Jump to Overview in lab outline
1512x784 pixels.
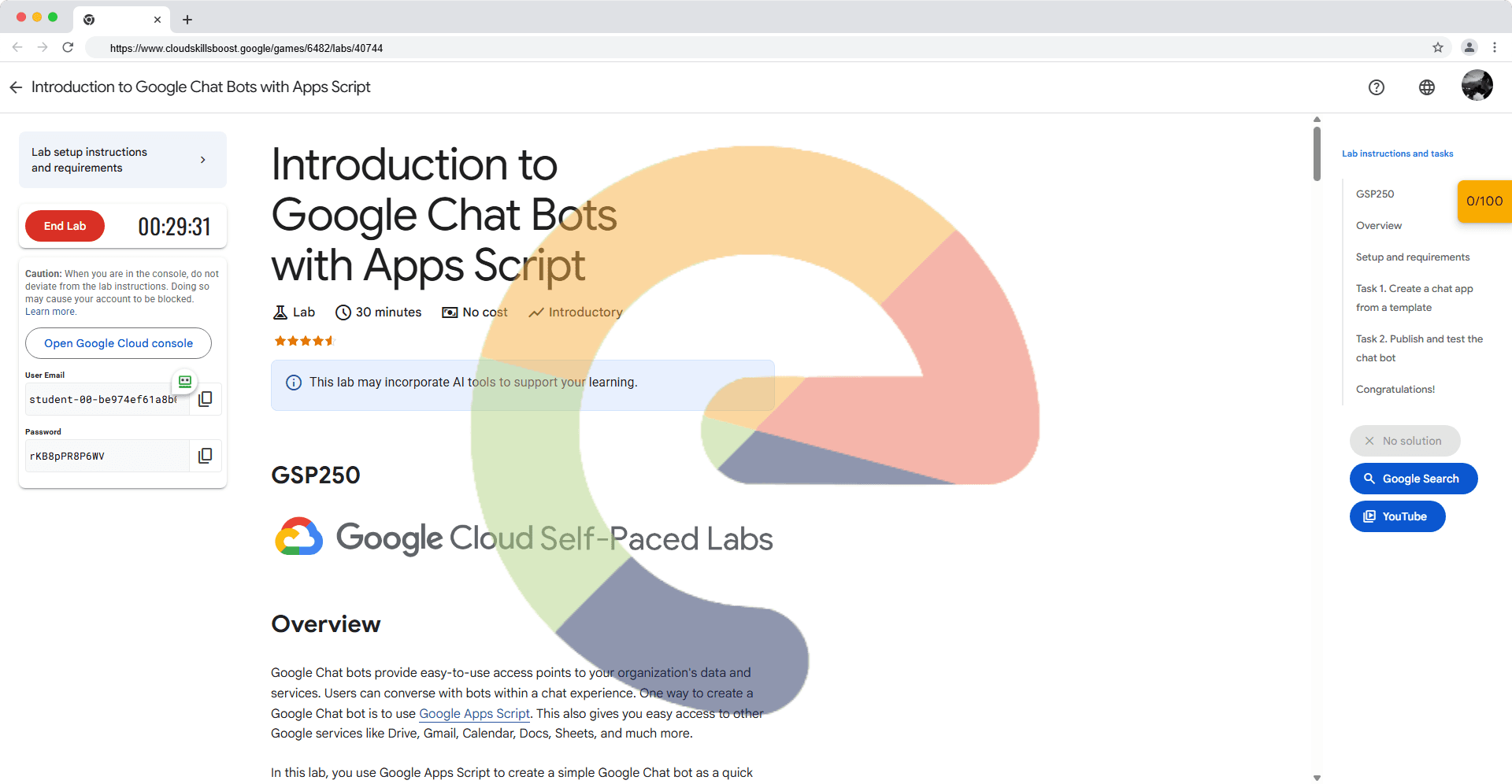[x=1378, y=226]
